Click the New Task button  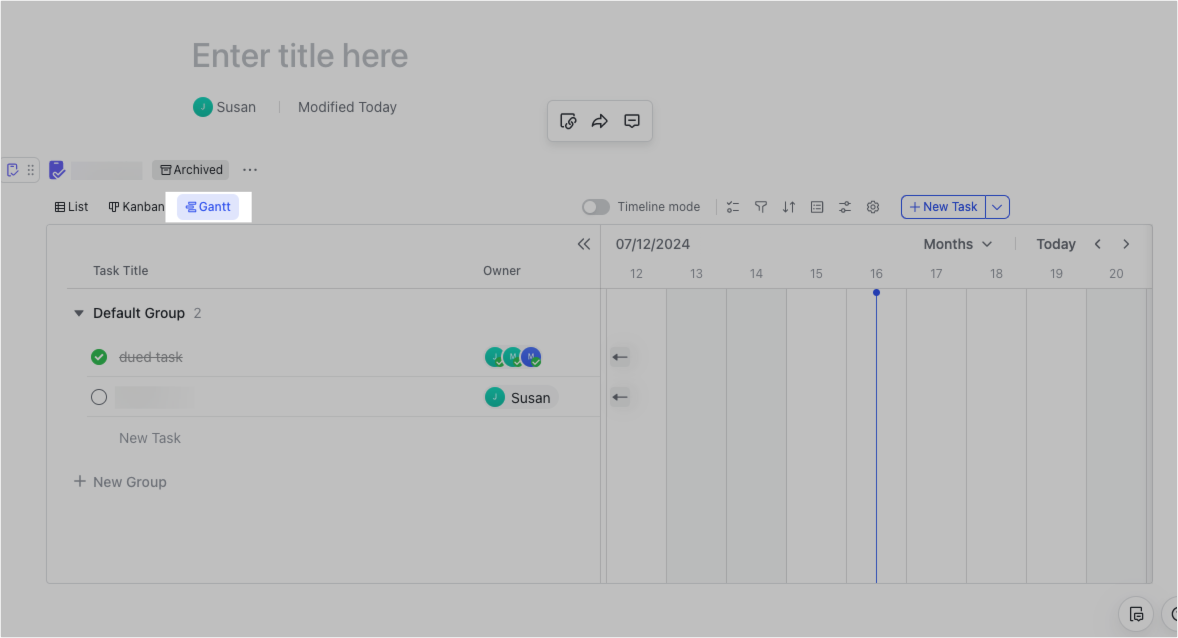942,206
